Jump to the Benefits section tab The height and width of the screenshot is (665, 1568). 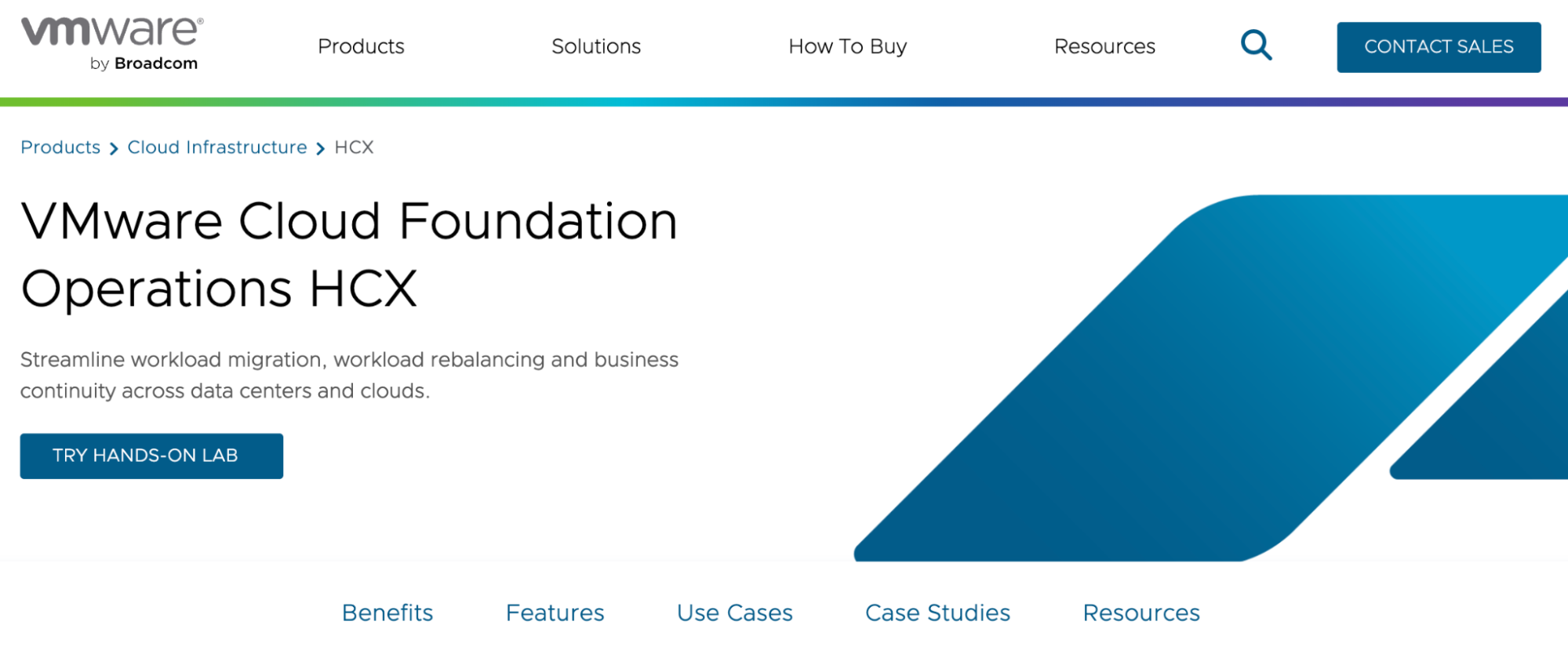click(x=387, y=612)
